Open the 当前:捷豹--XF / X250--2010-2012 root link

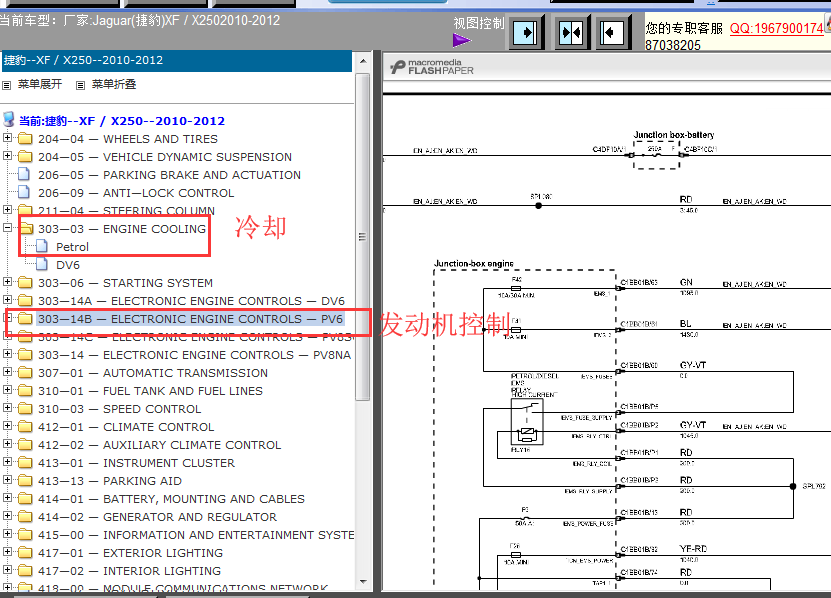tap(122, 121)
